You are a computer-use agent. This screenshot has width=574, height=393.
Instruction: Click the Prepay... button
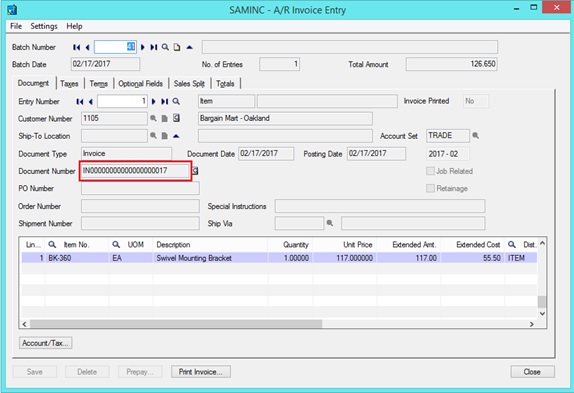(140, 372)
